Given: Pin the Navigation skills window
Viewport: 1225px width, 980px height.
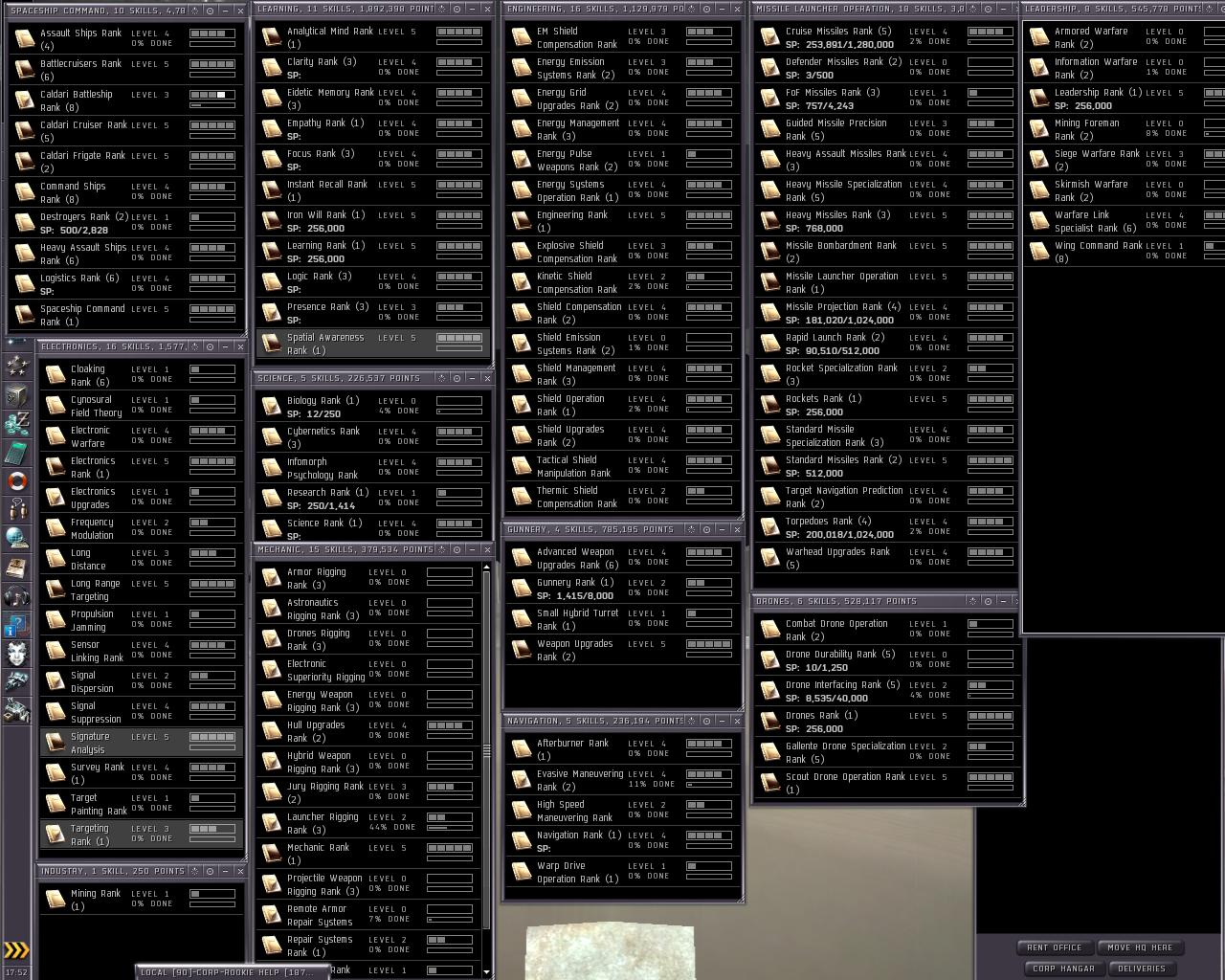Looking at the screenshot, I should [691, 721].
